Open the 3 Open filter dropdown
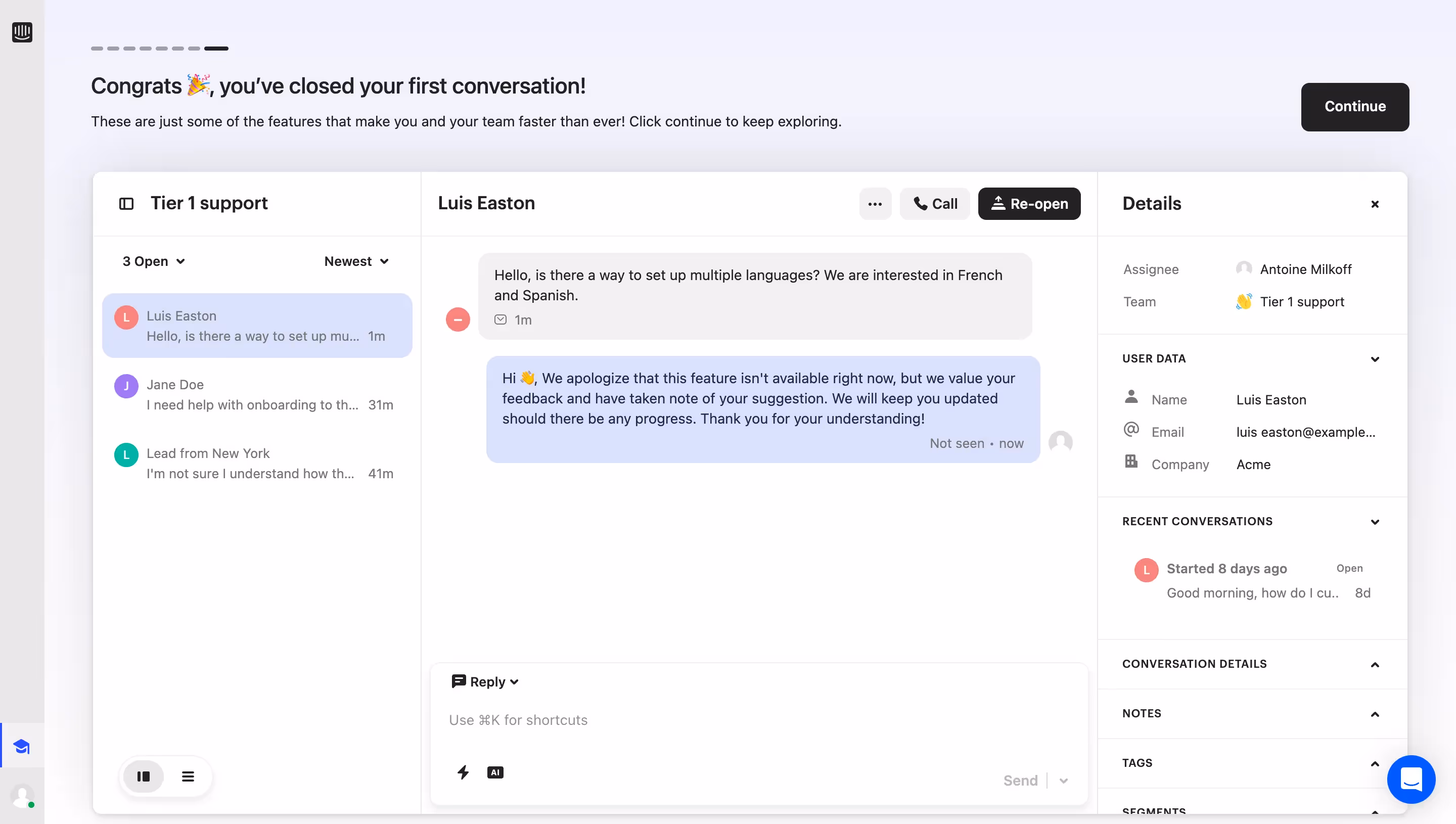This screenshot has height=824, width=1456. (x=153, y=261)
